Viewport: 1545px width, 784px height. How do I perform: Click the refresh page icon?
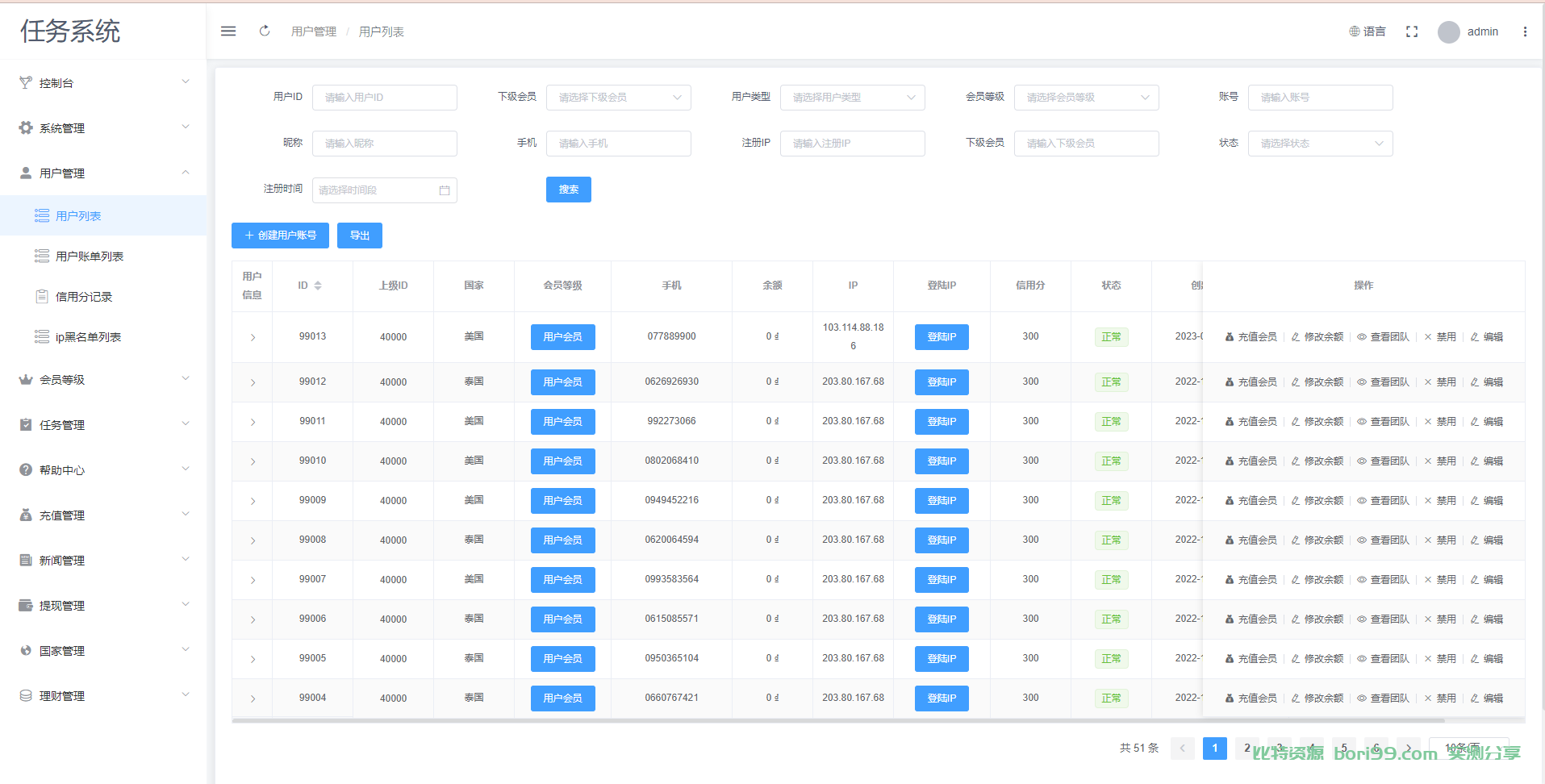coord(265,31)
